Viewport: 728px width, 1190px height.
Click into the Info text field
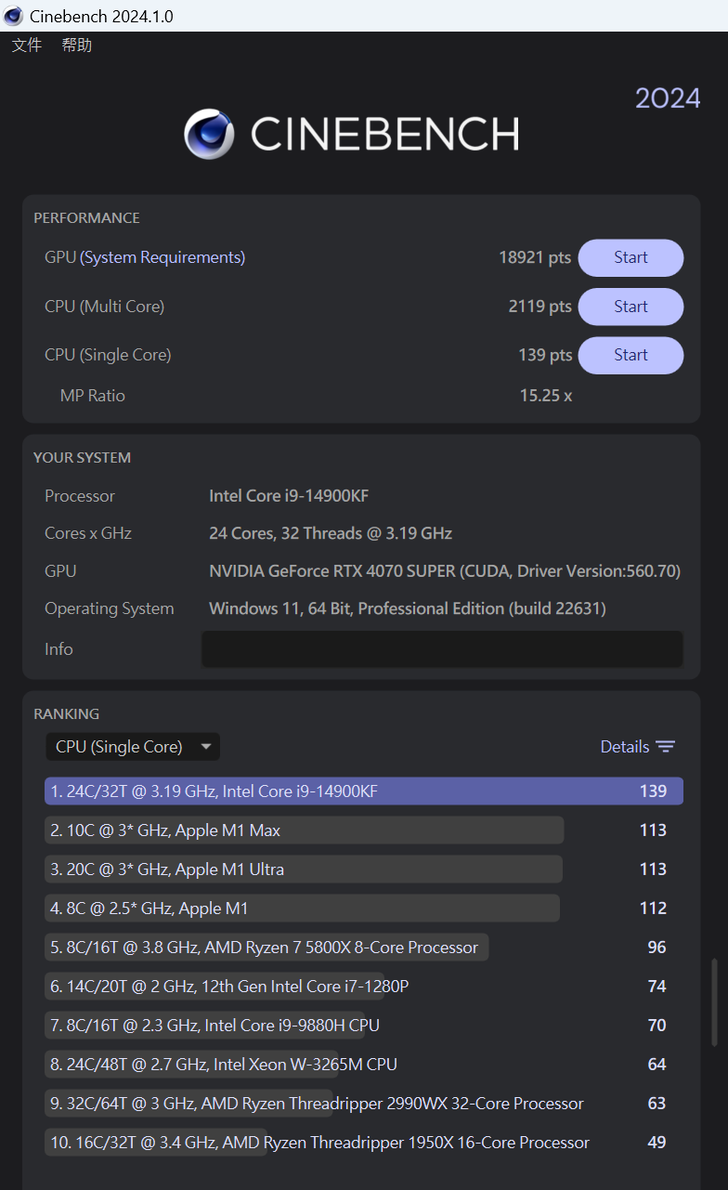[x=442, y=649]
